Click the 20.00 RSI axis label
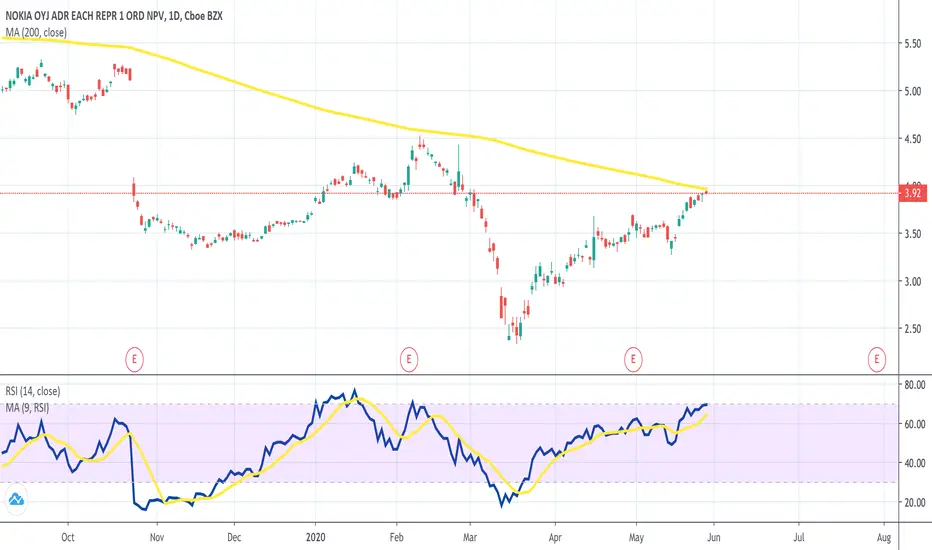 point(915,502)
